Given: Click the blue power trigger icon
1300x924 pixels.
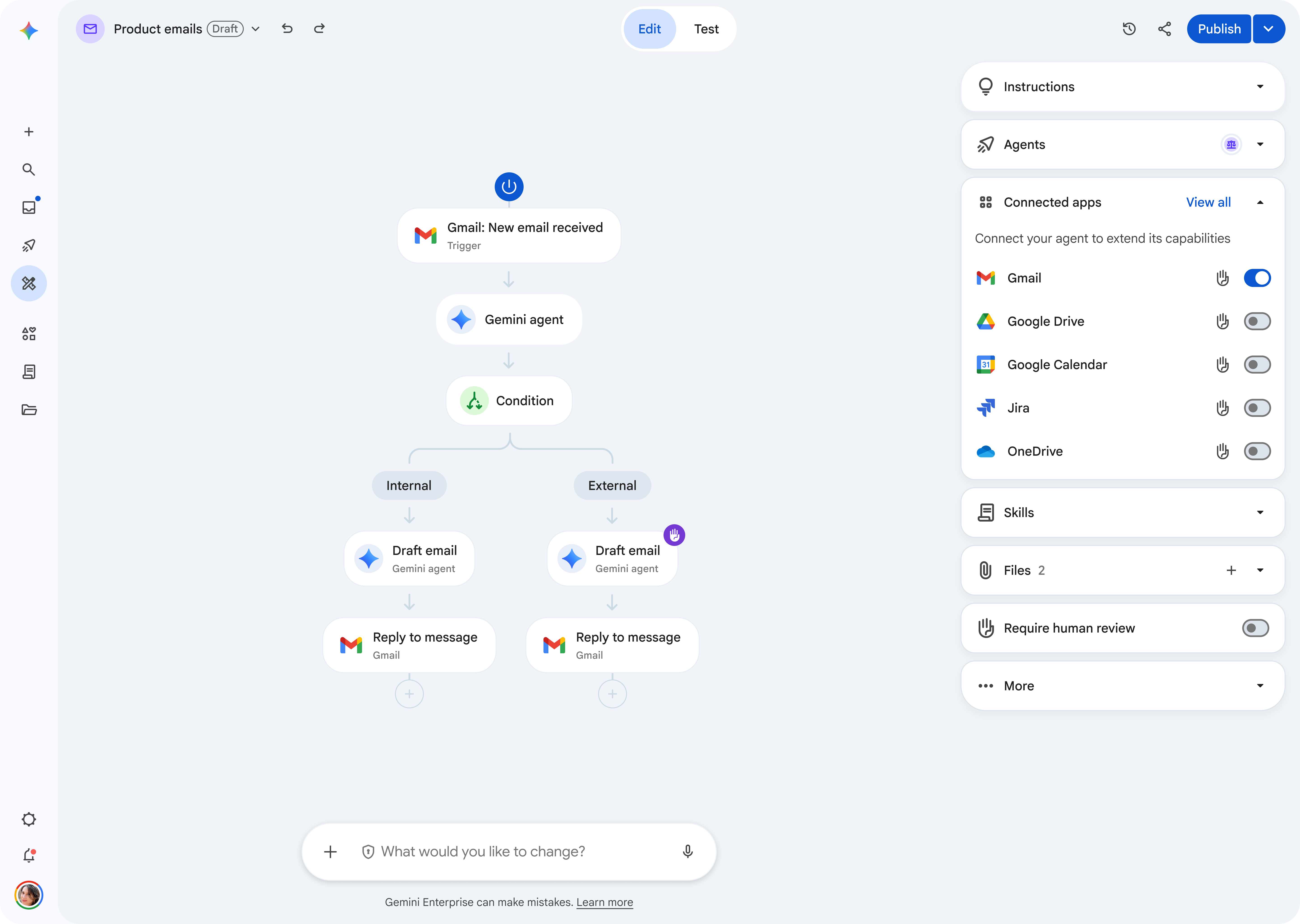Looking at the screenshot, I should [x=509, y=187].
